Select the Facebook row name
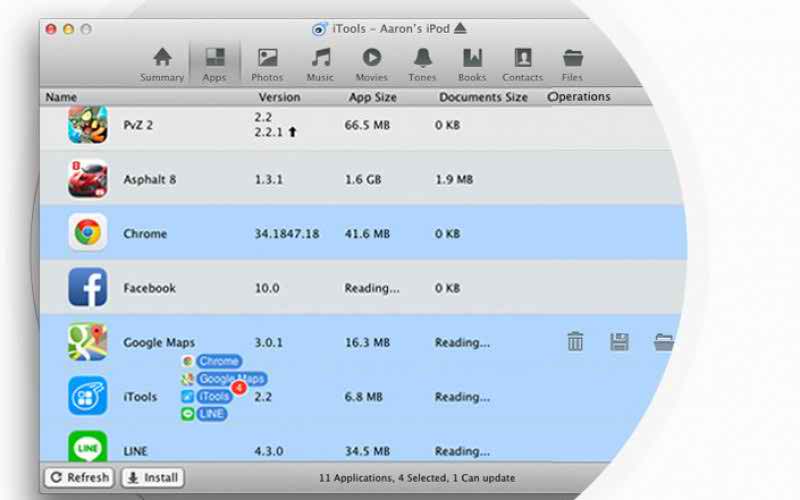 point(149,288)
